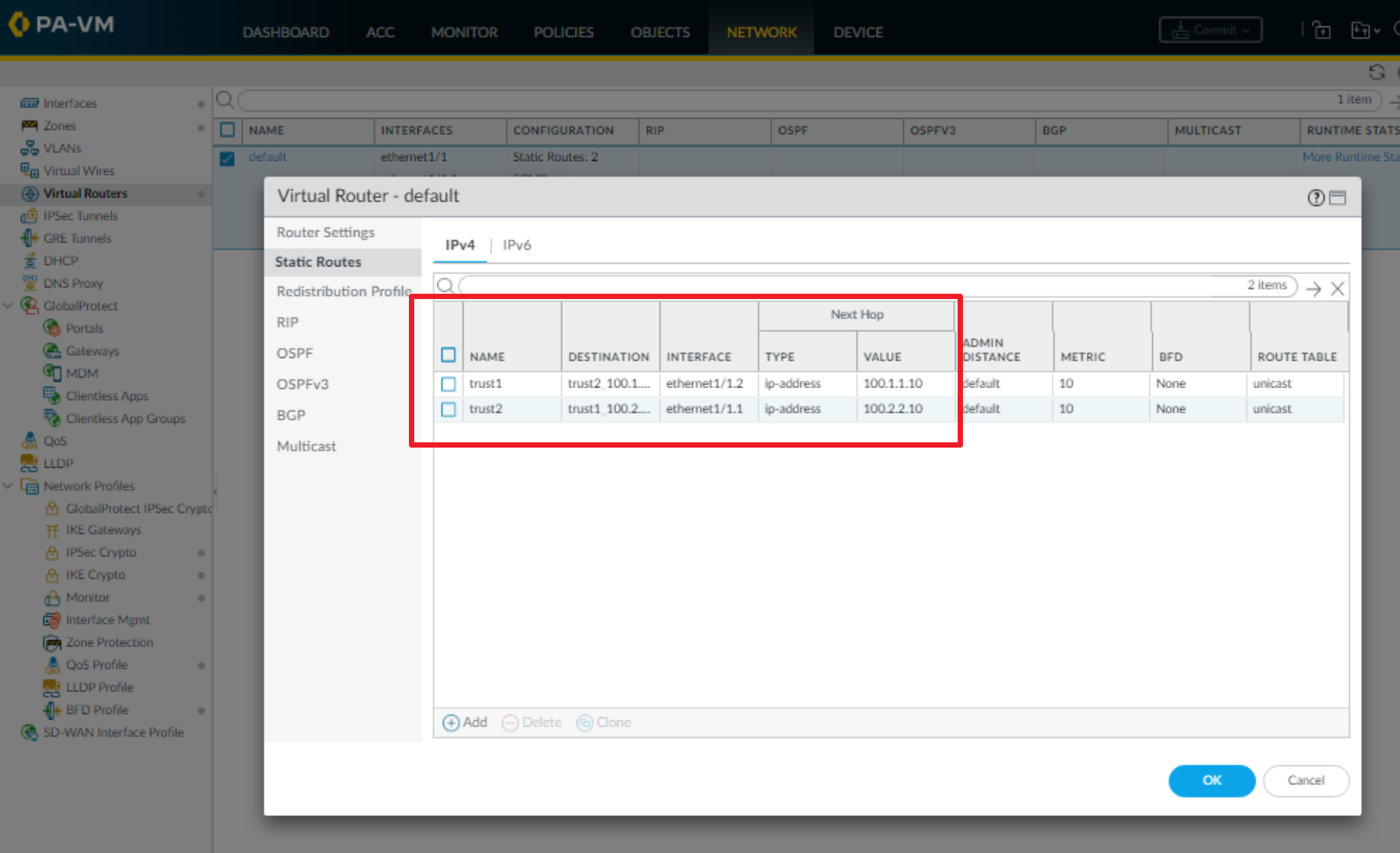
Task: Click the search icon above virtual routers table
Action: pyautogui.click(x=225, y=99)
